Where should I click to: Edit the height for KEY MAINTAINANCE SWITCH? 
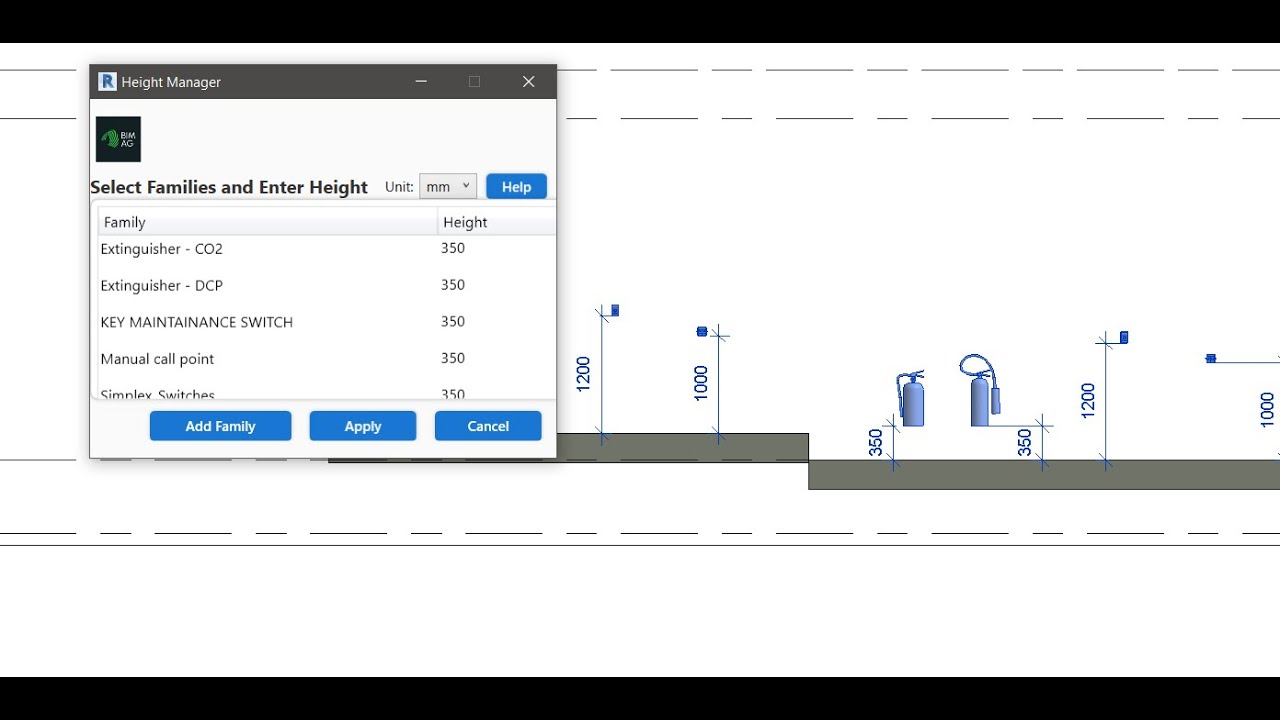(453, 322)
